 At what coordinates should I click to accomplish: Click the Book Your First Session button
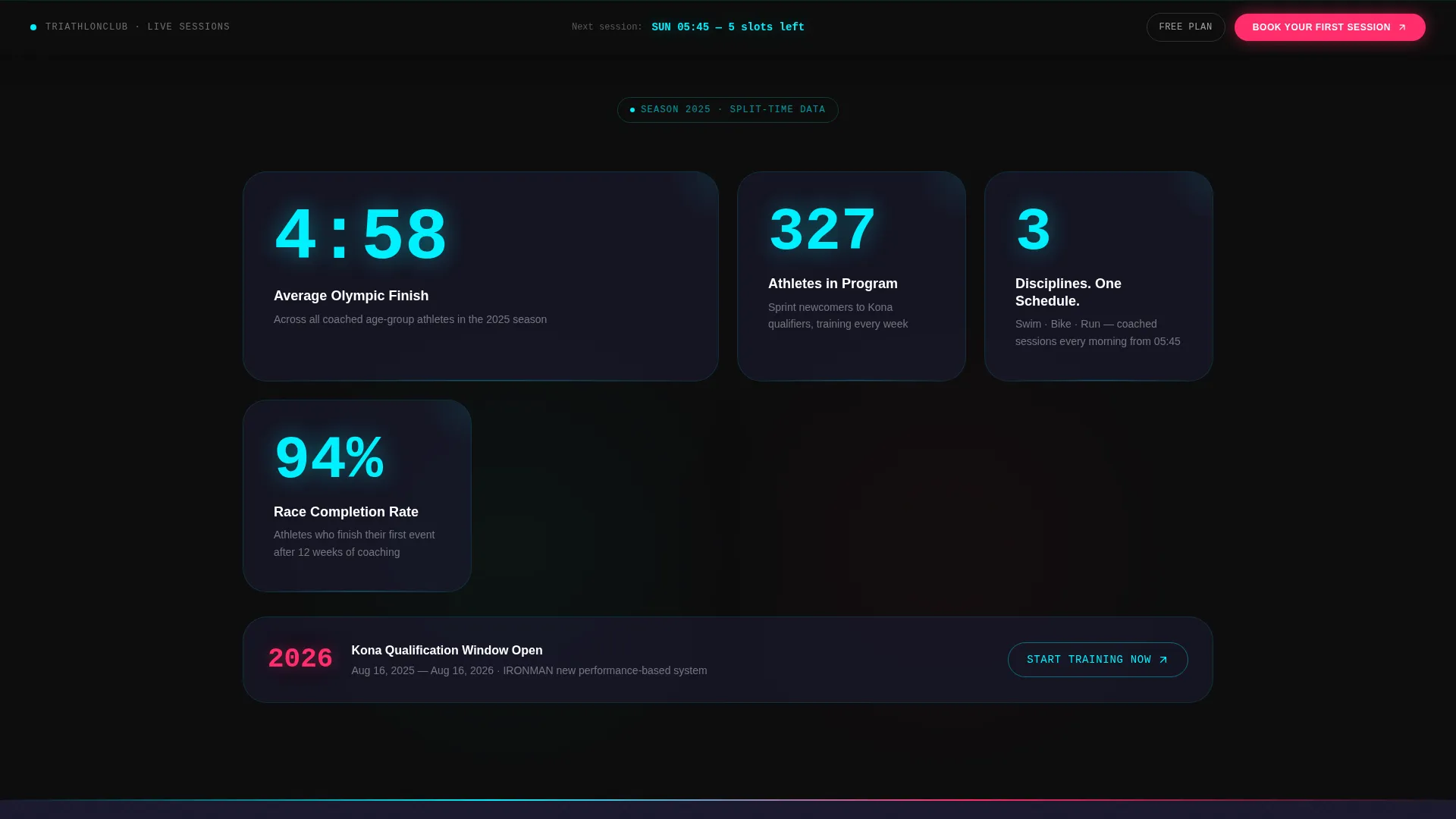(x=1329, y=27)
